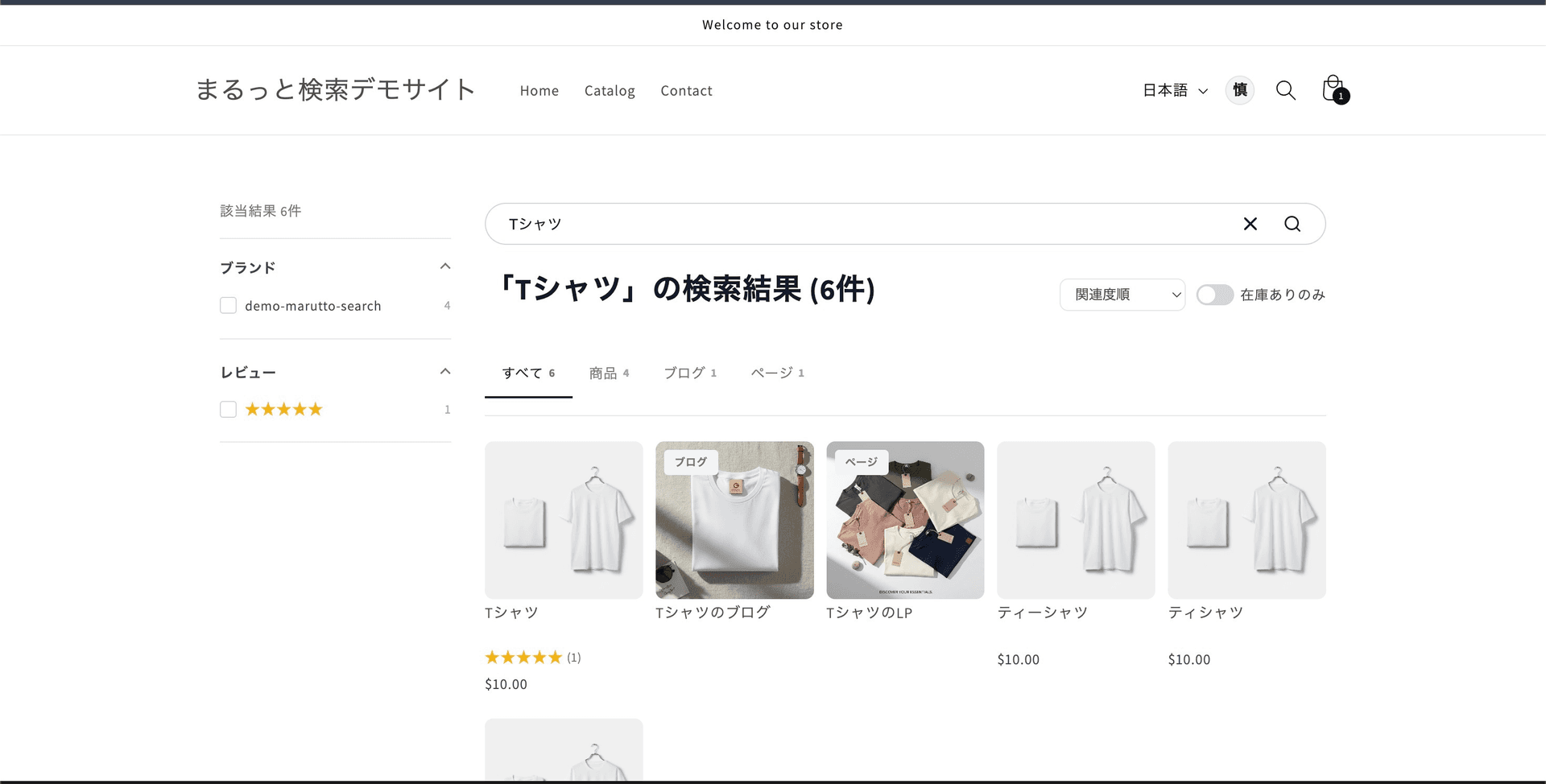This screenshot has width=1546, height=784.
Task: Toggle the 在庫ありのみ switch
Action: (1215, 295)
